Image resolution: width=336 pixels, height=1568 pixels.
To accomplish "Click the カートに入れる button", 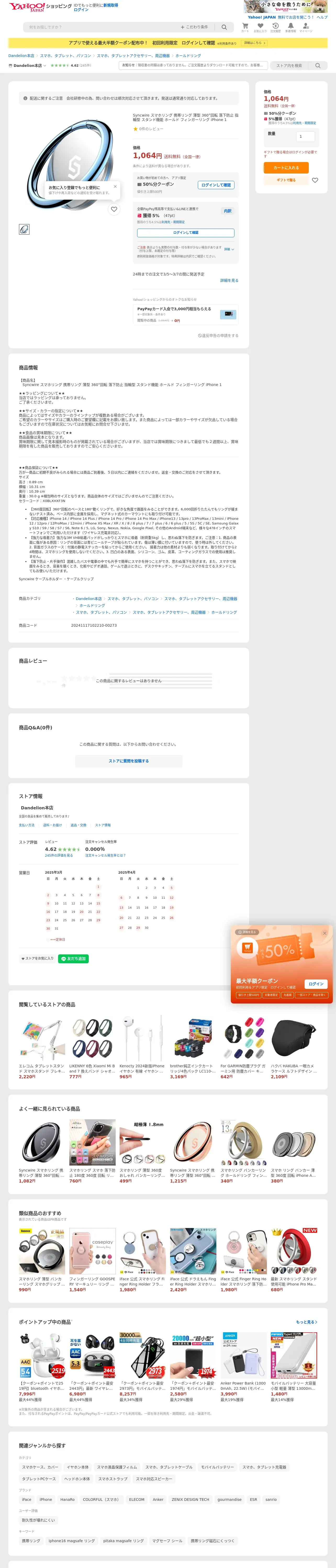I will coord(286,168).
